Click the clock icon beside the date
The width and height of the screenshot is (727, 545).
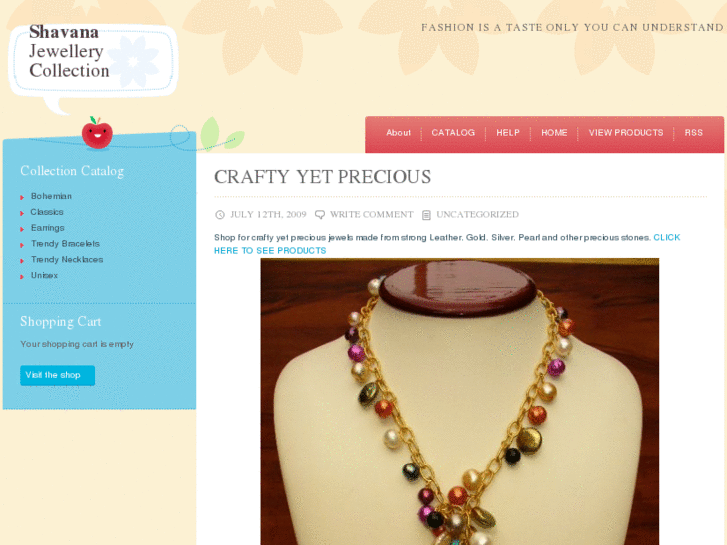pos(220,215)
